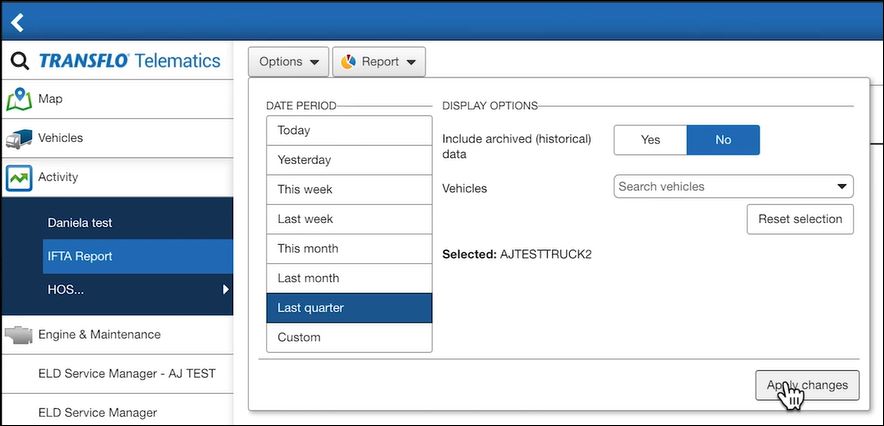Click the Activity chart icon
This screenshot has height=426, width=884.
coord(19,178)
